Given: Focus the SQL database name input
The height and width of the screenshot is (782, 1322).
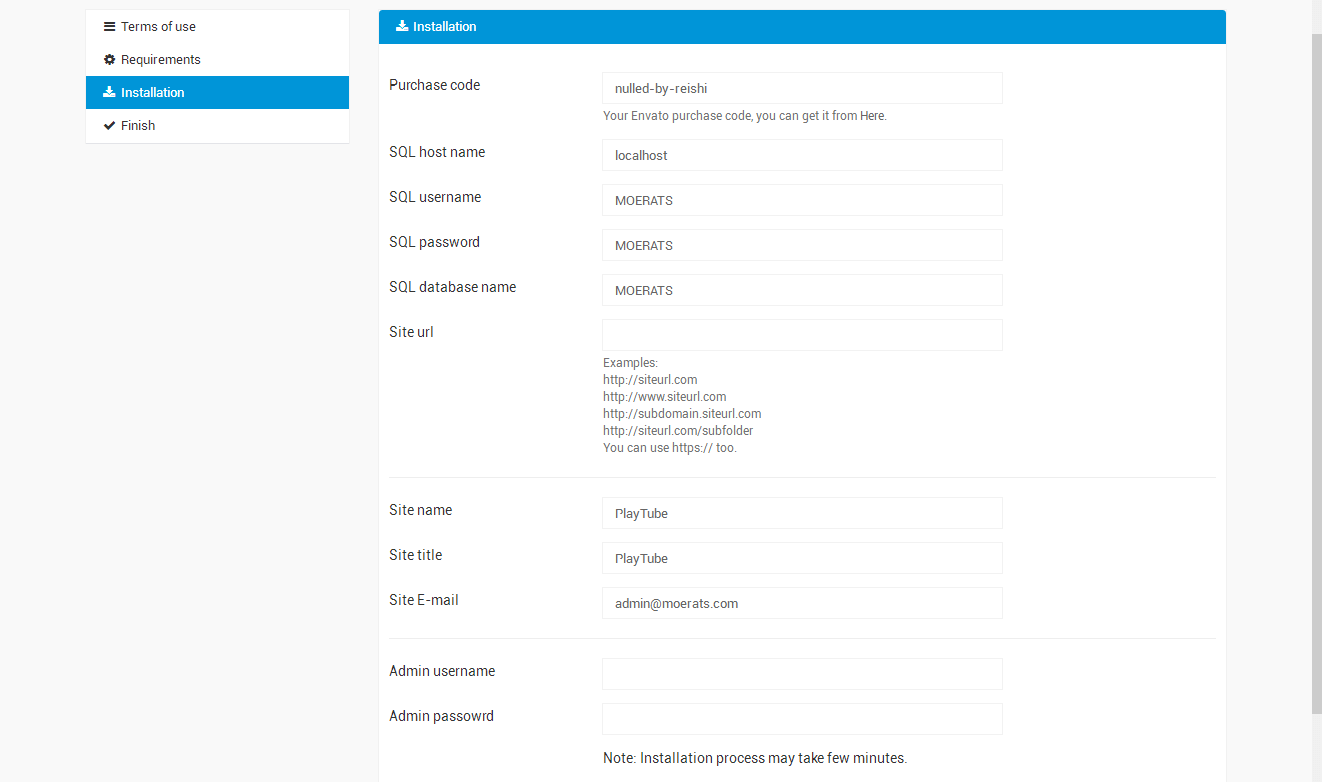Looking at the screenshot, I should click(802, 290).
